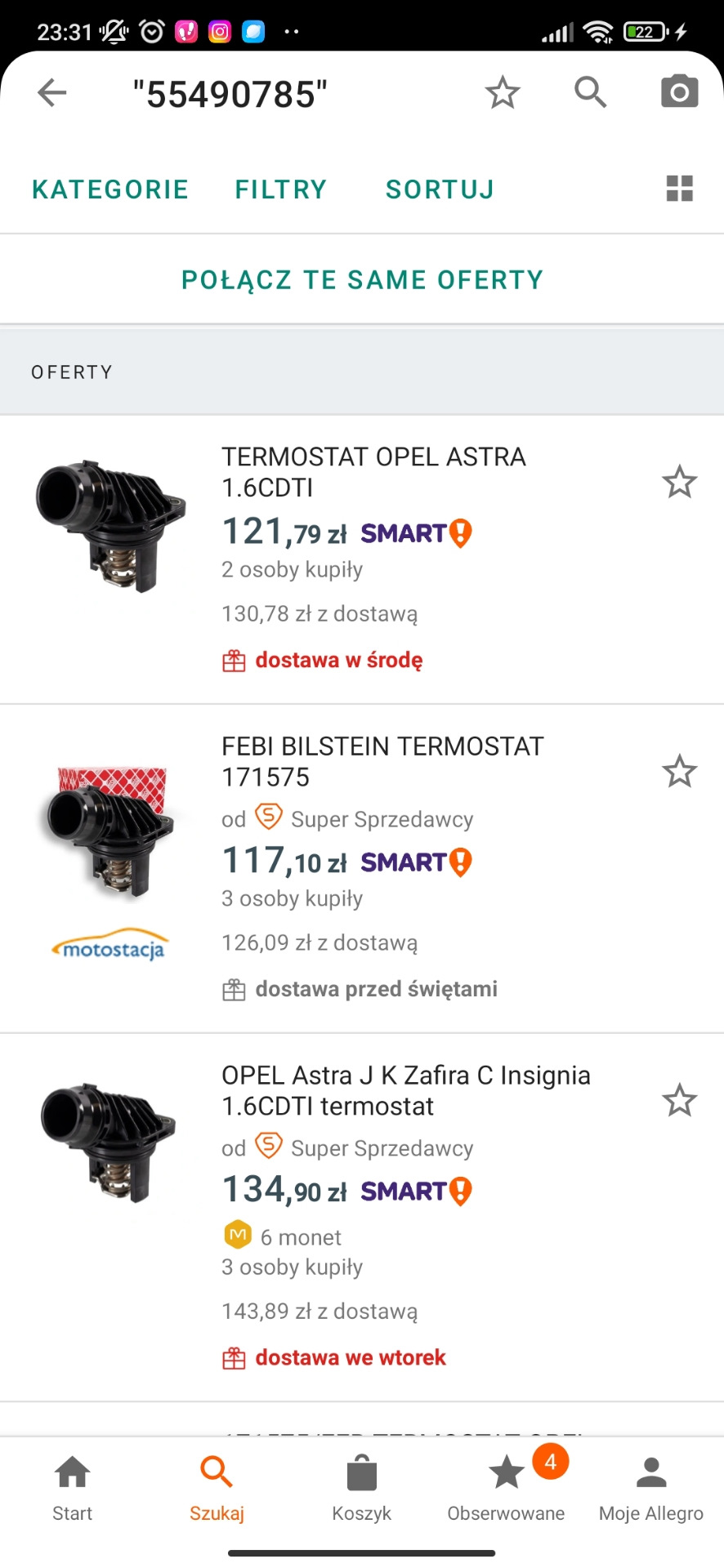The image size is (724, 1568).
Task: Open the FILTRY filter options
Action: click(280, 189)
